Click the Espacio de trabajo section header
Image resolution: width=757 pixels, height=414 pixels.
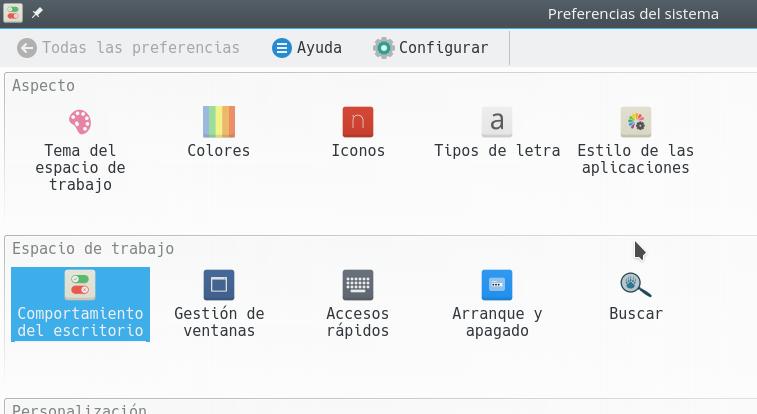pos(93,248)
